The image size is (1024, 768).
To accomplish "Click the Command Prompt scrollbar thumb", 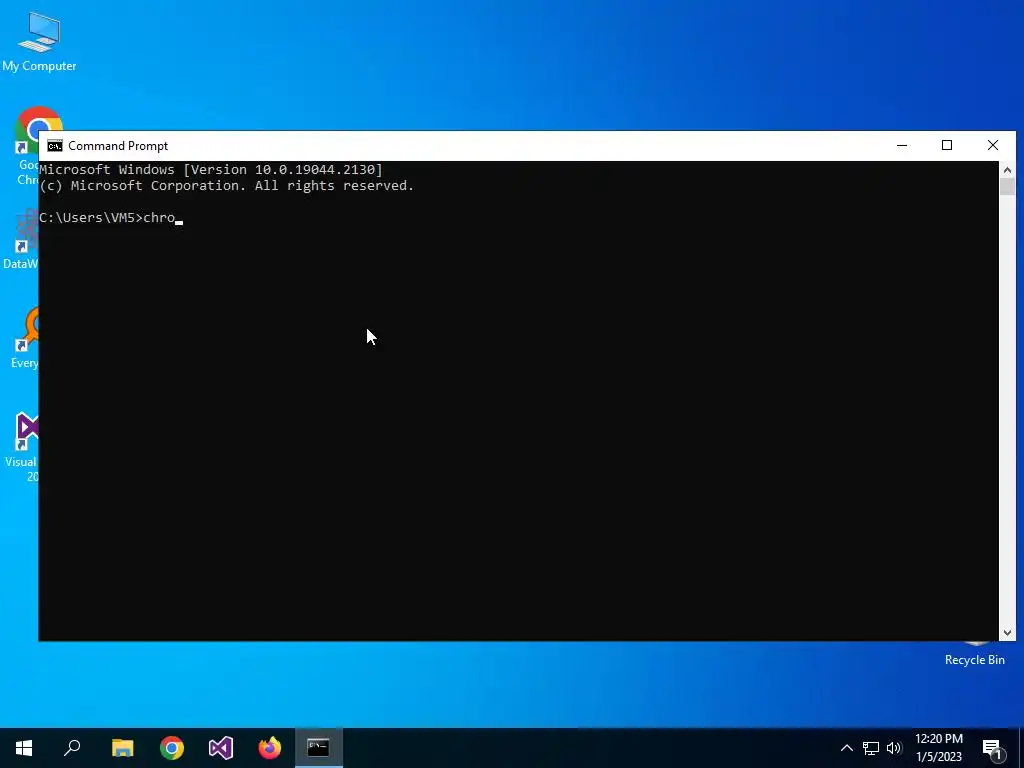I will pyautogui.click(x=1007, y=187).
